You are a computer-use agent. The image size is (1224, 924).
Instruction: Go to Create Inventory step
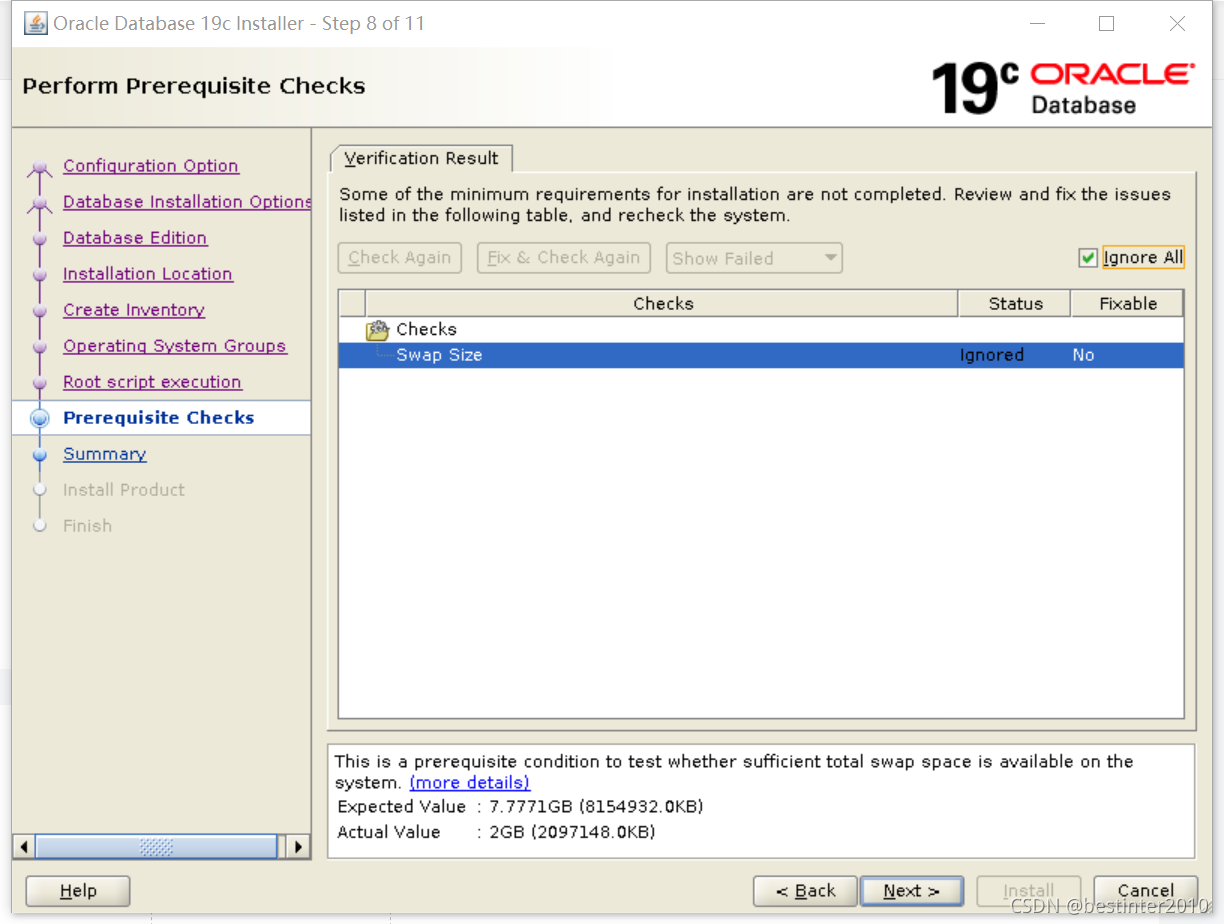coord(134,310)
